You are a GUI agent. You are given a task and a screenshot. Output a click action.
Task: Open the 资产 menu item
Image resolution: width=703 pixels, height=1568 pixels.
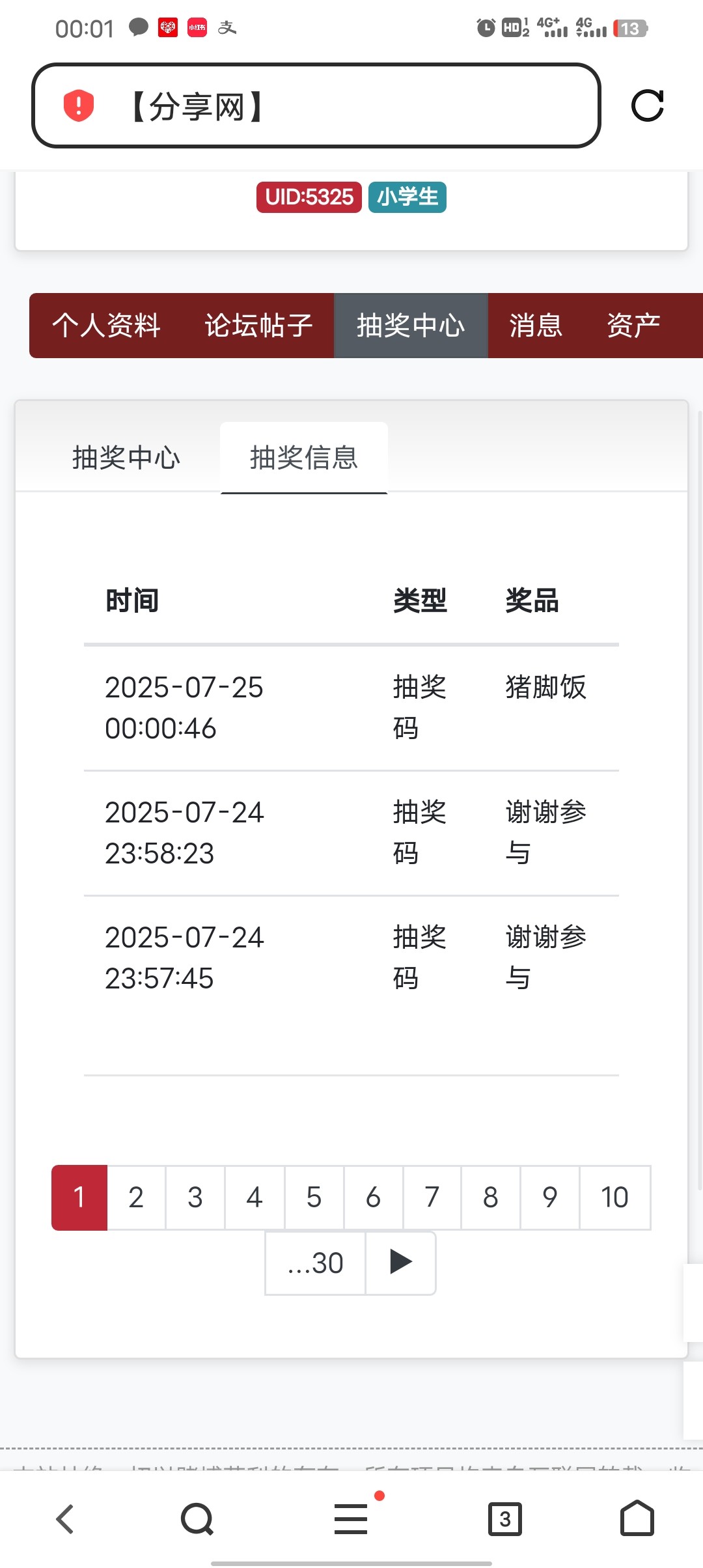click(633, 326)
